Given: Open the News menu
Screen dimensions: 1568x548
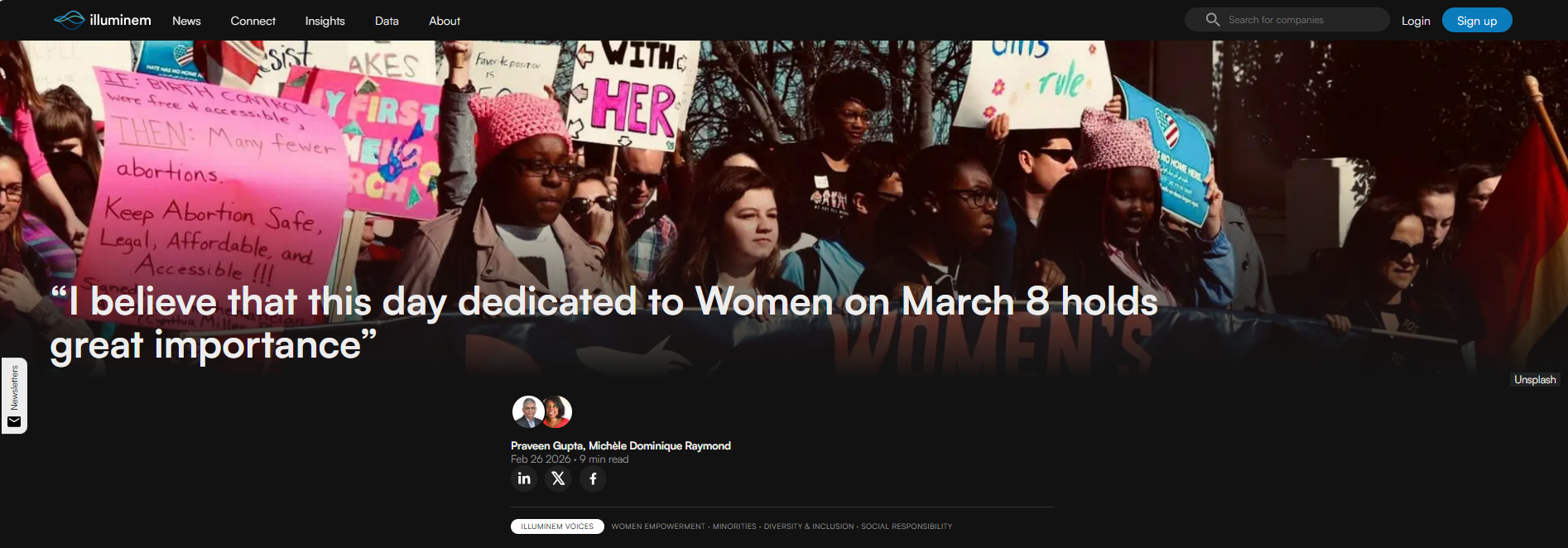Looking at the screenshot, I should click(x=186, y=21).
